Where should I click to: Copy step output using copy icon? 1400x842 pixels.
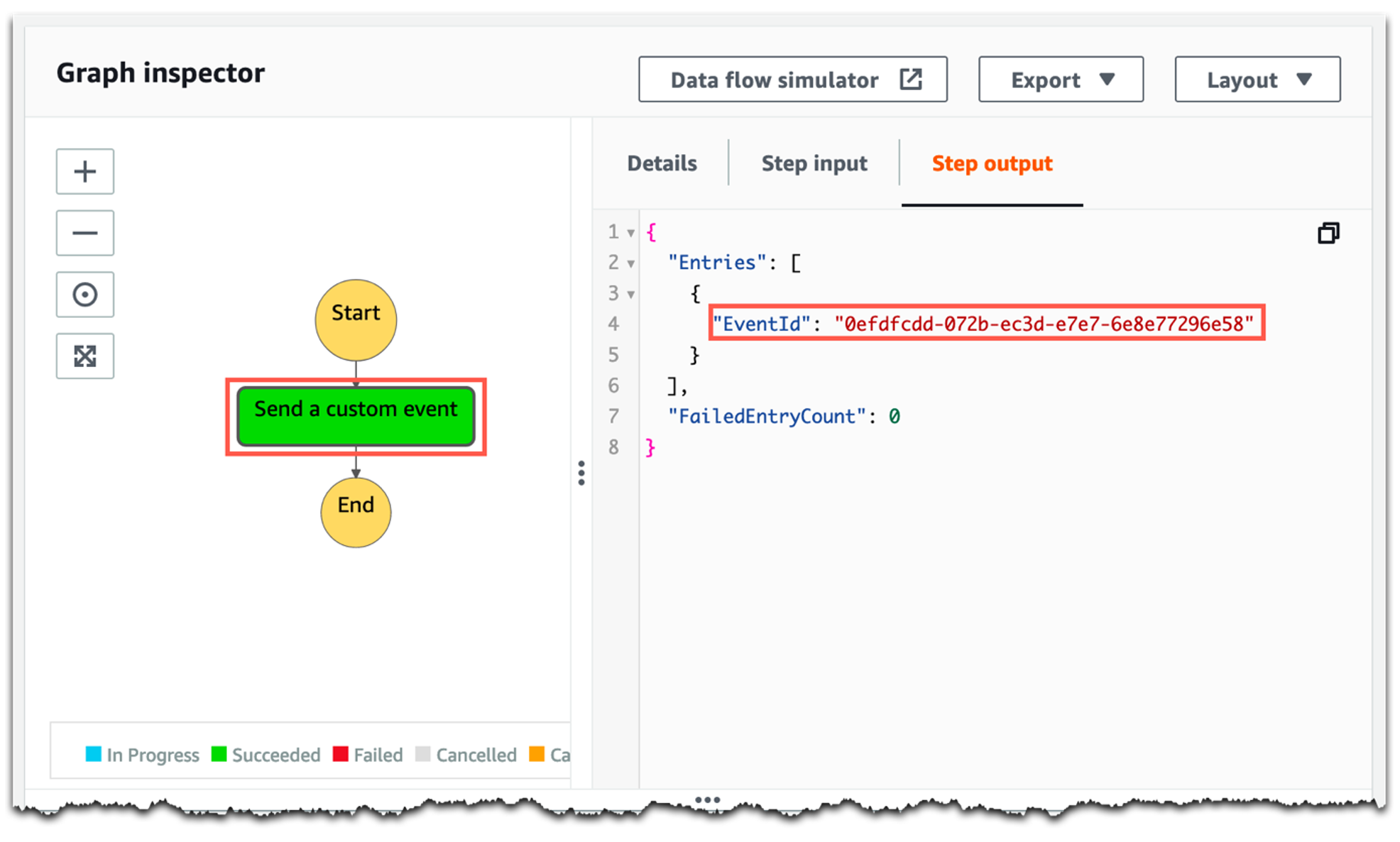click(1328, 233)
